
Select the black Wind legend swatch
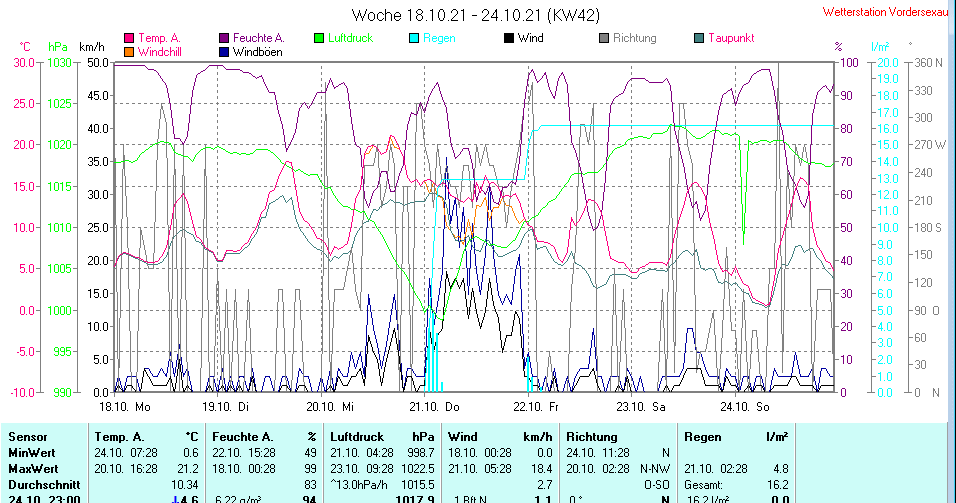point(510,39)
